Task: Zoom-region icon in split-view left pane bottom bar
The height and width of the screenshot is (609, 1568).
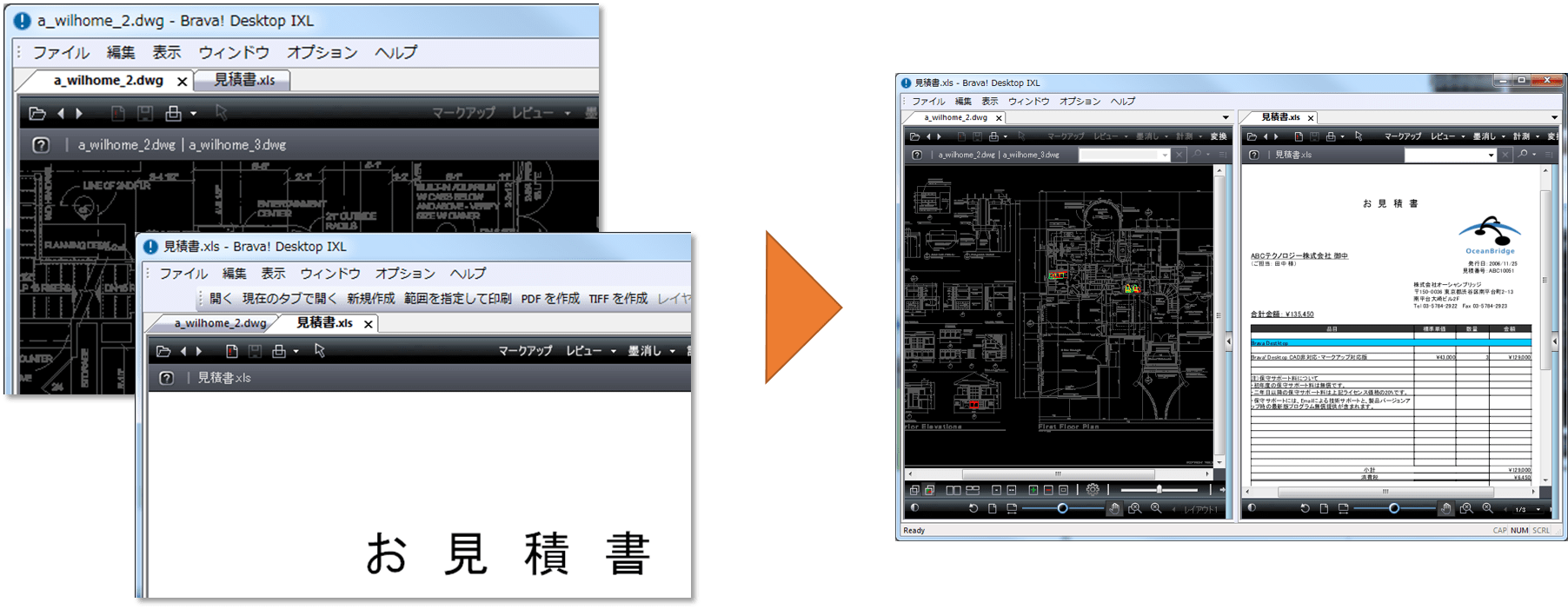Action: point(1134,508)
